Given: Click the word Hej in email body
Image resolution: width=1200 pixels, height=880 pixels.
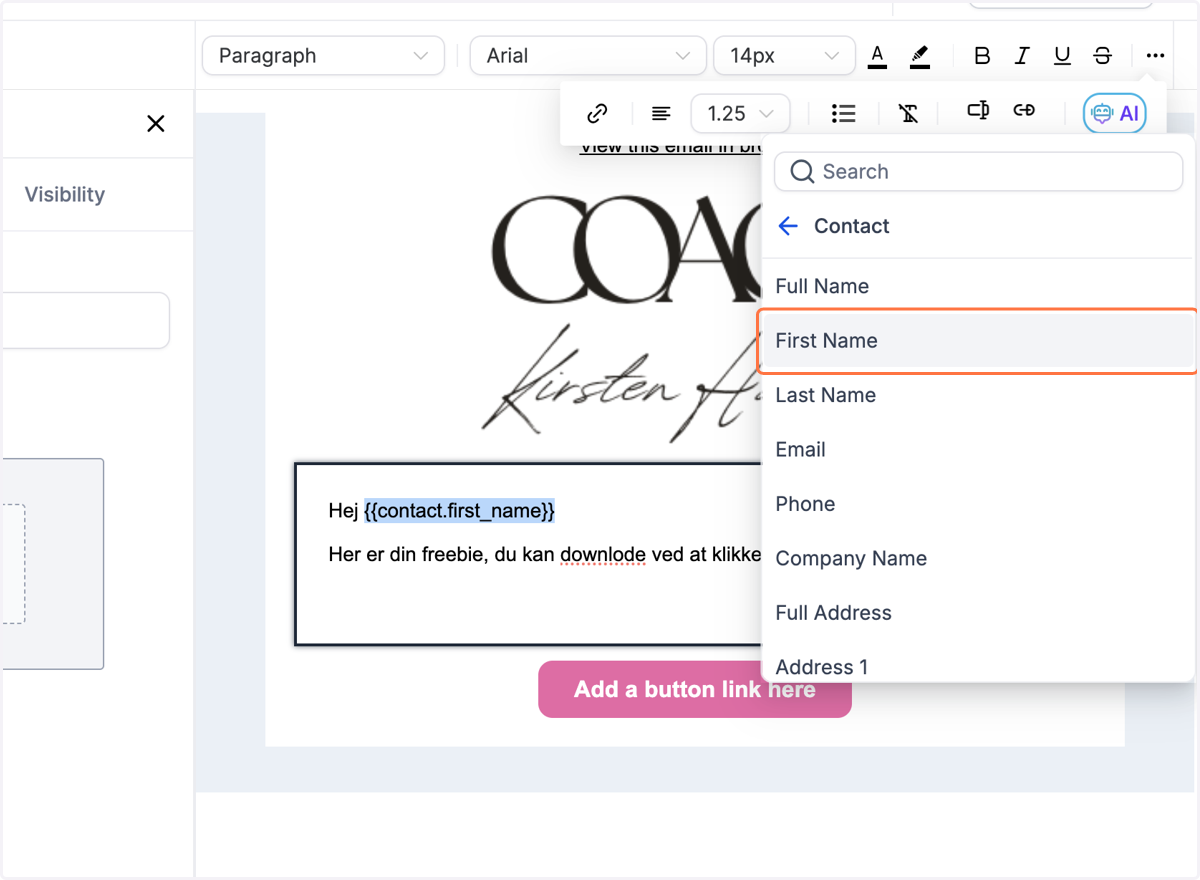Looking at the screenshot, I should pyautogui.click(x=343, y=511).
